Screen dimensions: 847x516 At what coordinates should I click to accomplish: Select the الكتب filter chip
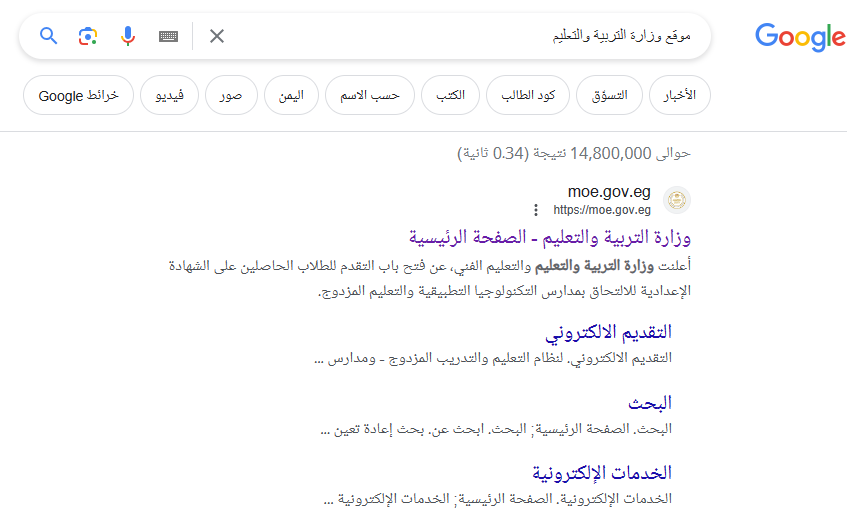451,95
